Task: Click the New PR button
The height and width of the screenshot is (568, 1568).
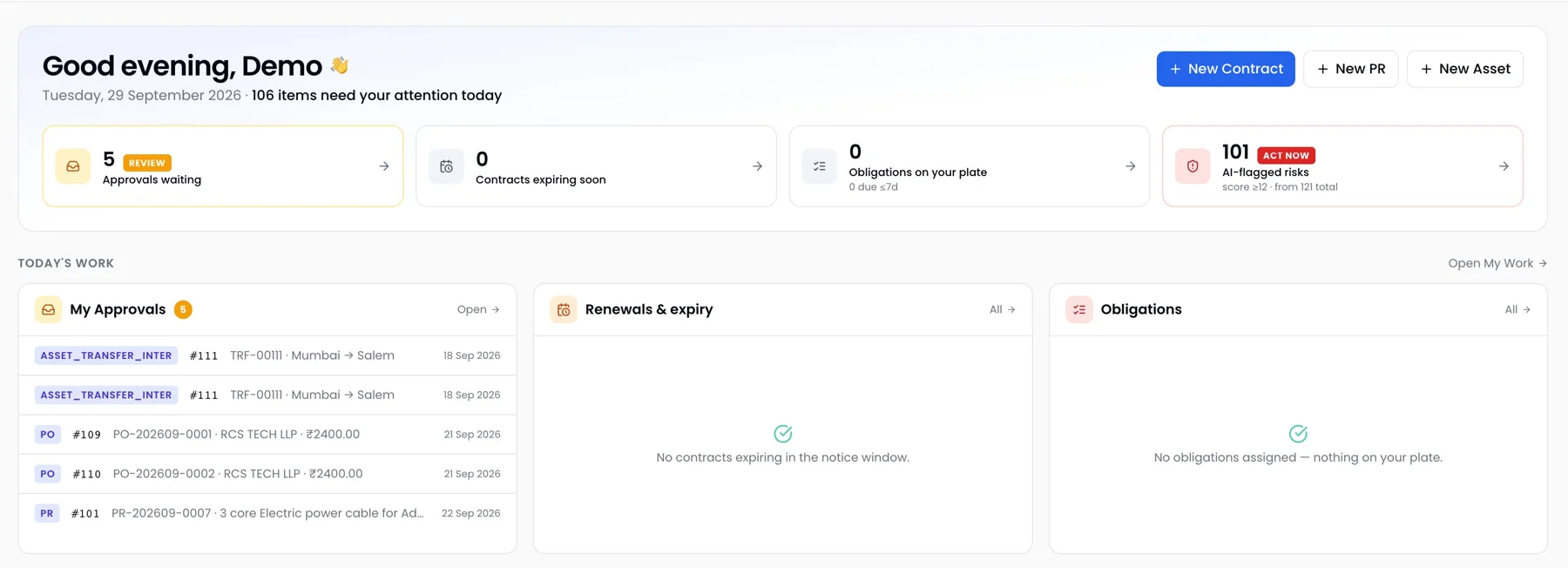Action: click(1351, 69)
